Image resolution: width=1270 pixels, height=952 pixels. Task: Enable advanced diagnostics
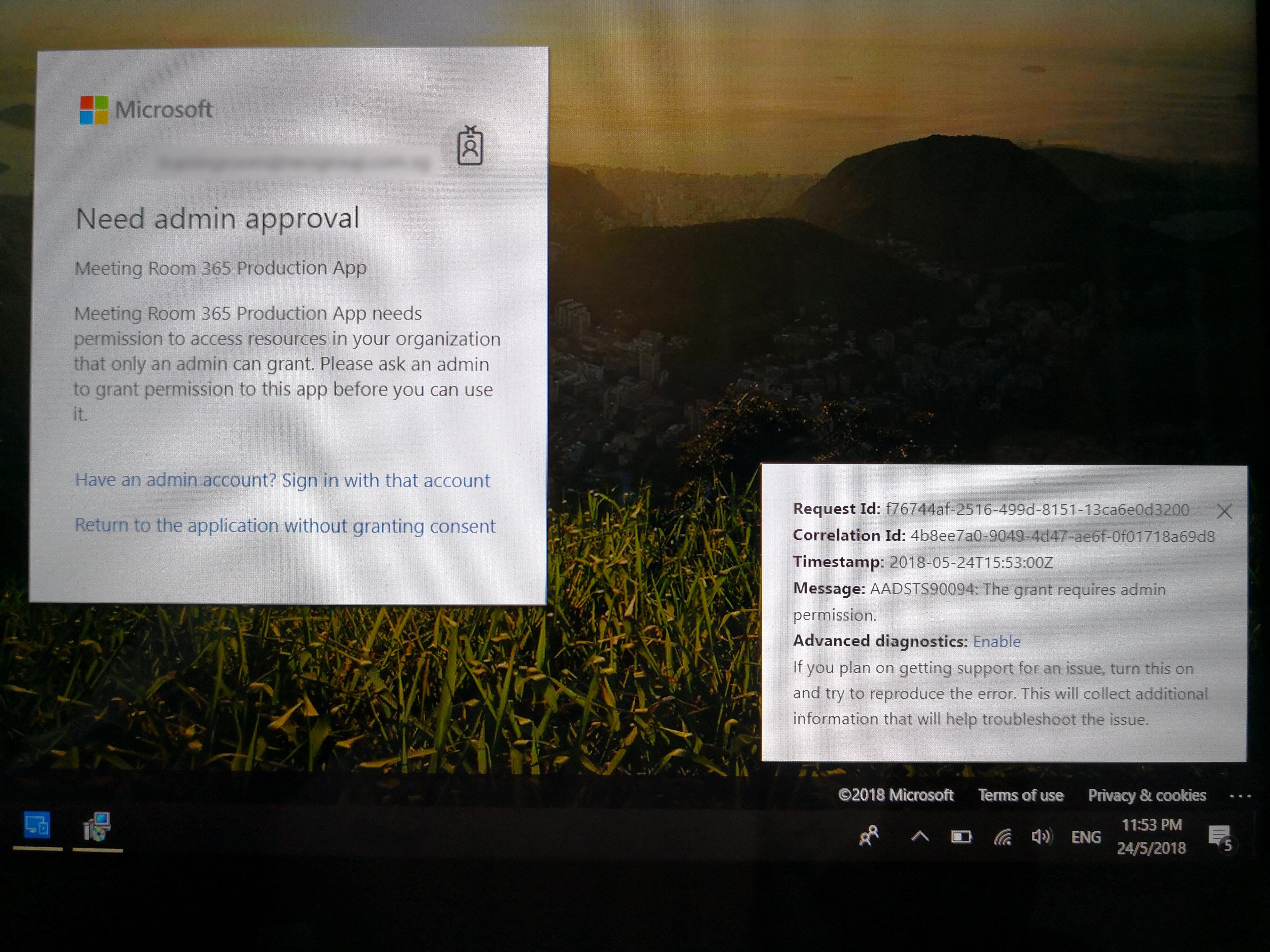(x=996, y=641)
